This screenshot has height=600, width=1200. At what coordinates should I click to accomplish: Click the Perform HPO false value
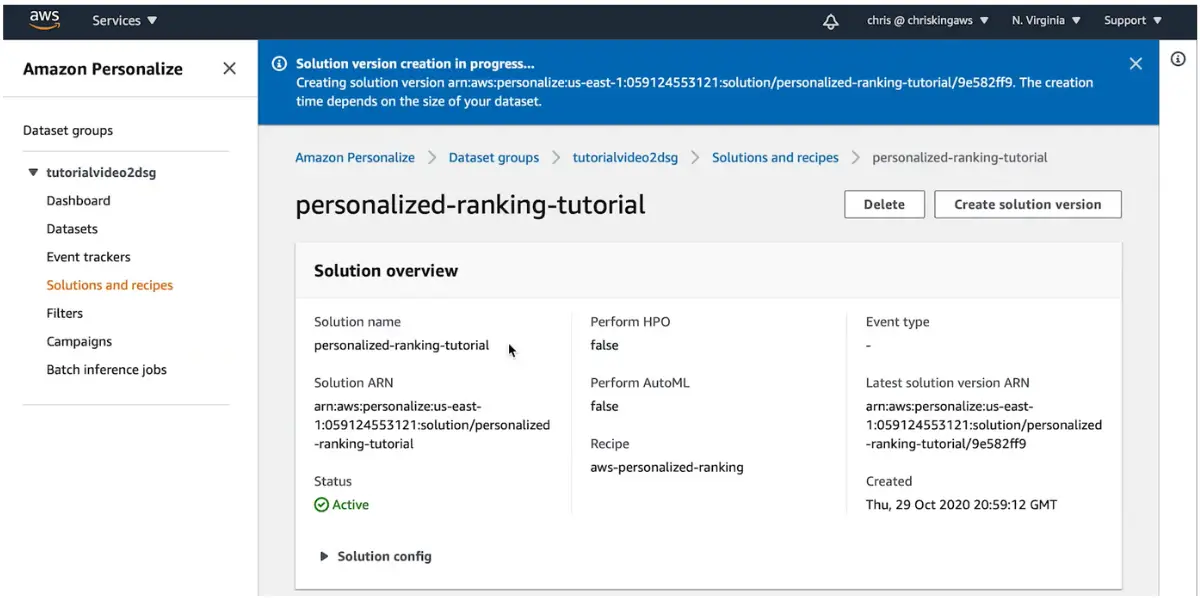(604, 346)
